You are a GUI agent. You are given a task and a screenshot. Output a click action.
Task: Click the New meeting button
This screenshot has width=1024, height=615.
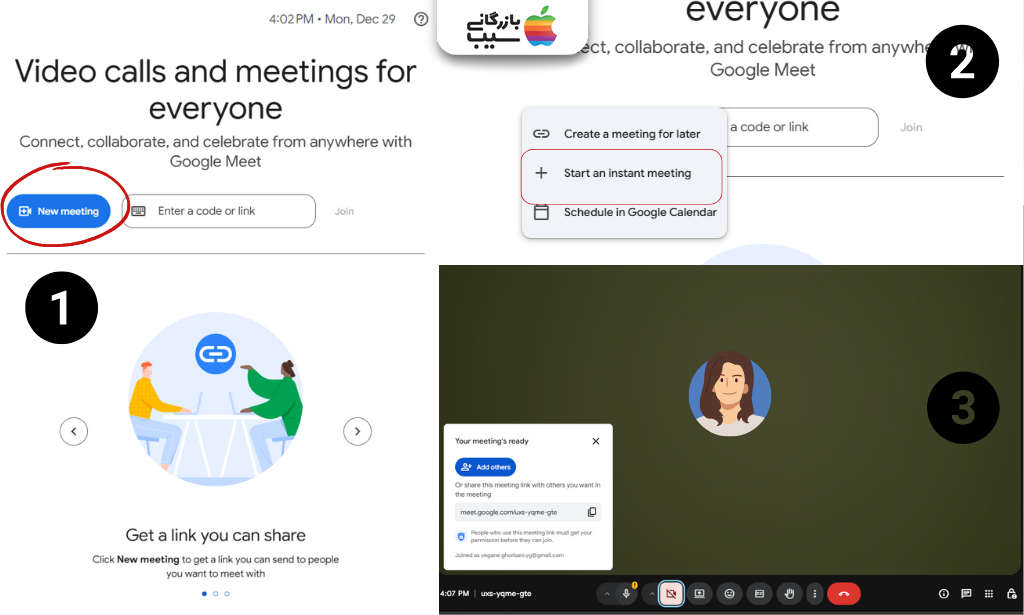click(60, 211)
